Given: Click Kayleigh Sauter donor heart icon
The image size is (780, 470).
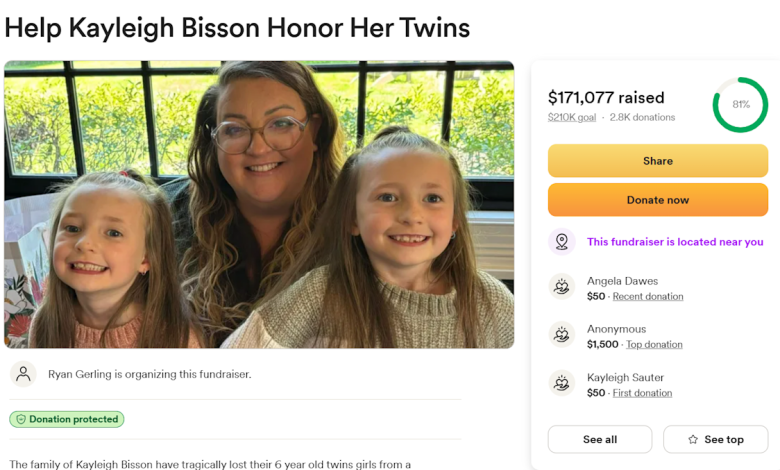Looking at the screenshot, I should (562, 384).
